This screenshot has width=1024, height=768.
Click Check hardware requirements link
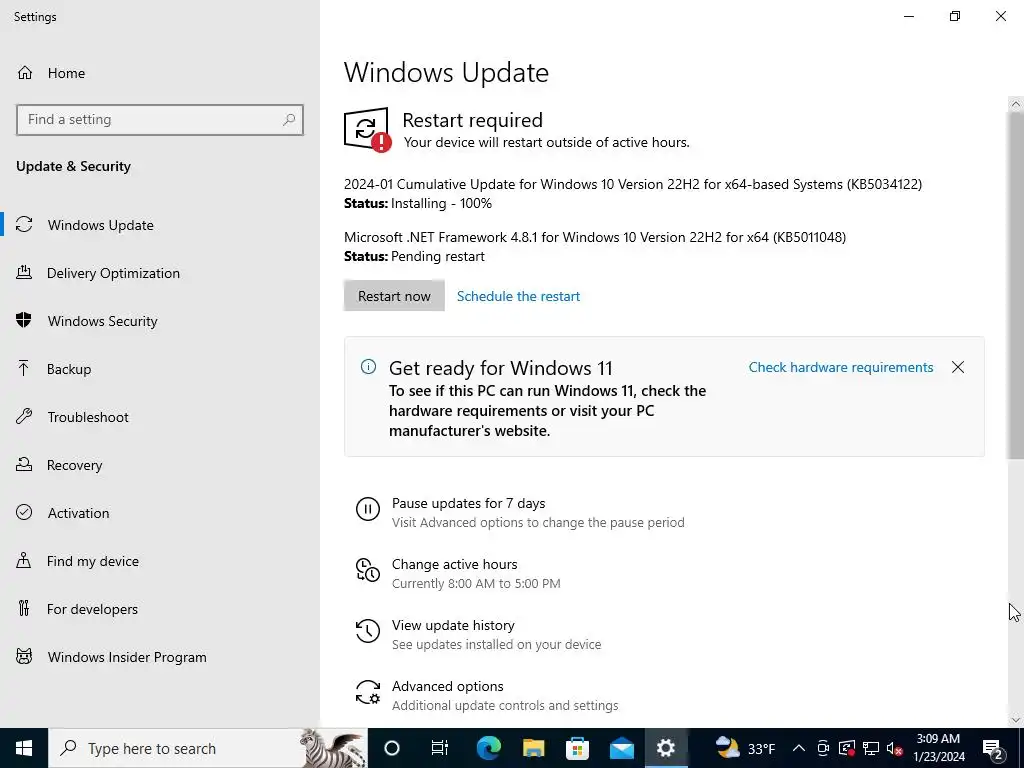[x=840, y=367]
